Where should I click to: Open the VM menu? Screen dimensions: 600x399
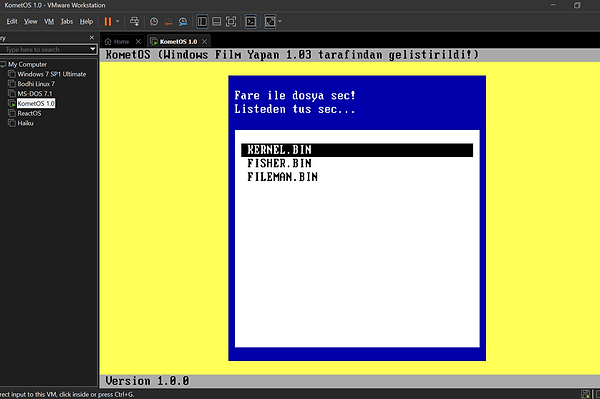pos(49,21)
